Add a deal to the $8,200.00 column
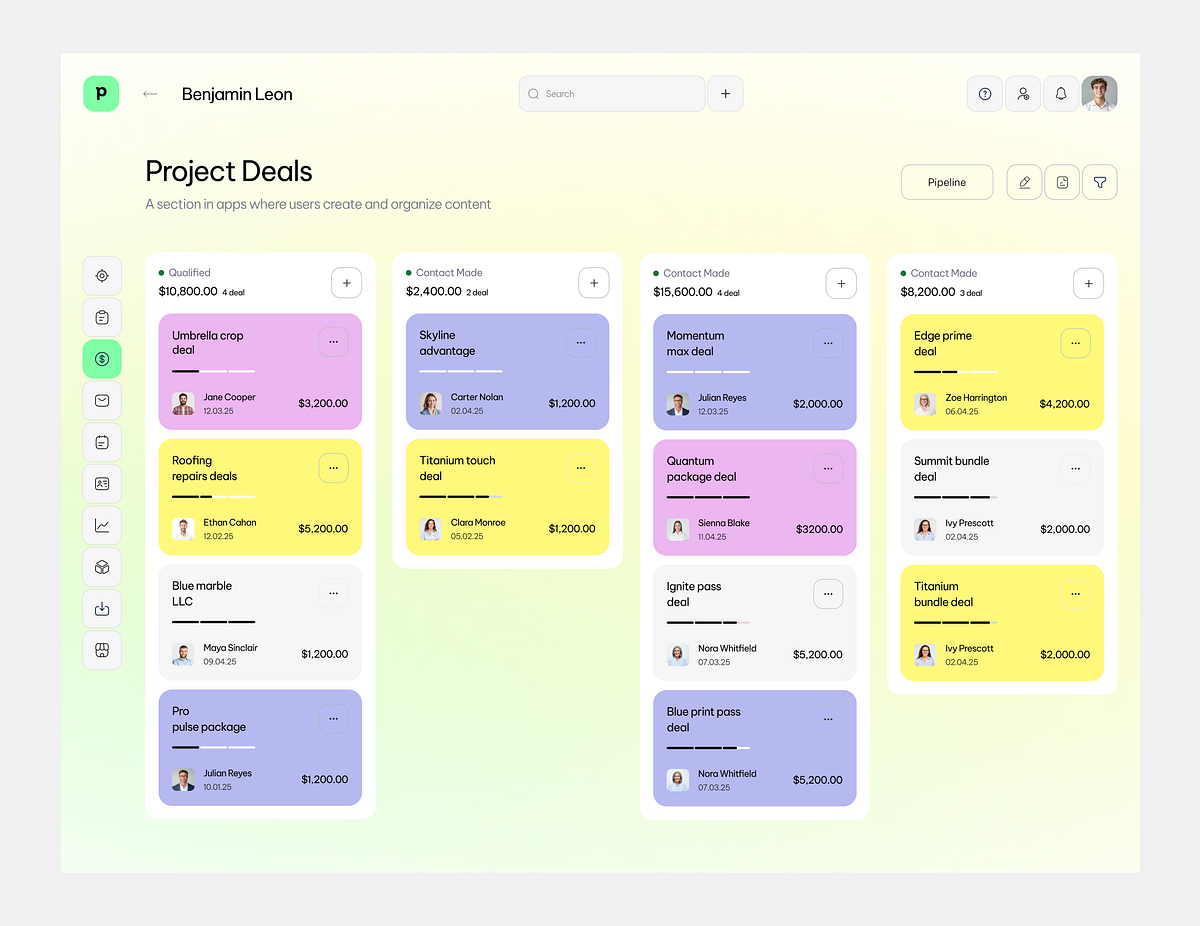 (x=1088, y=283)
